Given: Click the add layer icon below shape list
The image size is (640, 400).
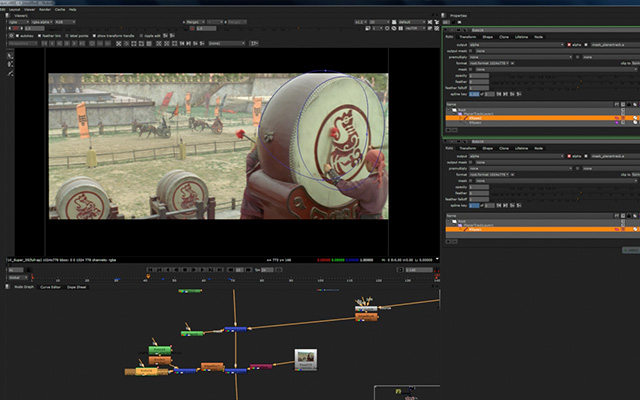Looking at the screenshot, I should (x=448, y=130).
